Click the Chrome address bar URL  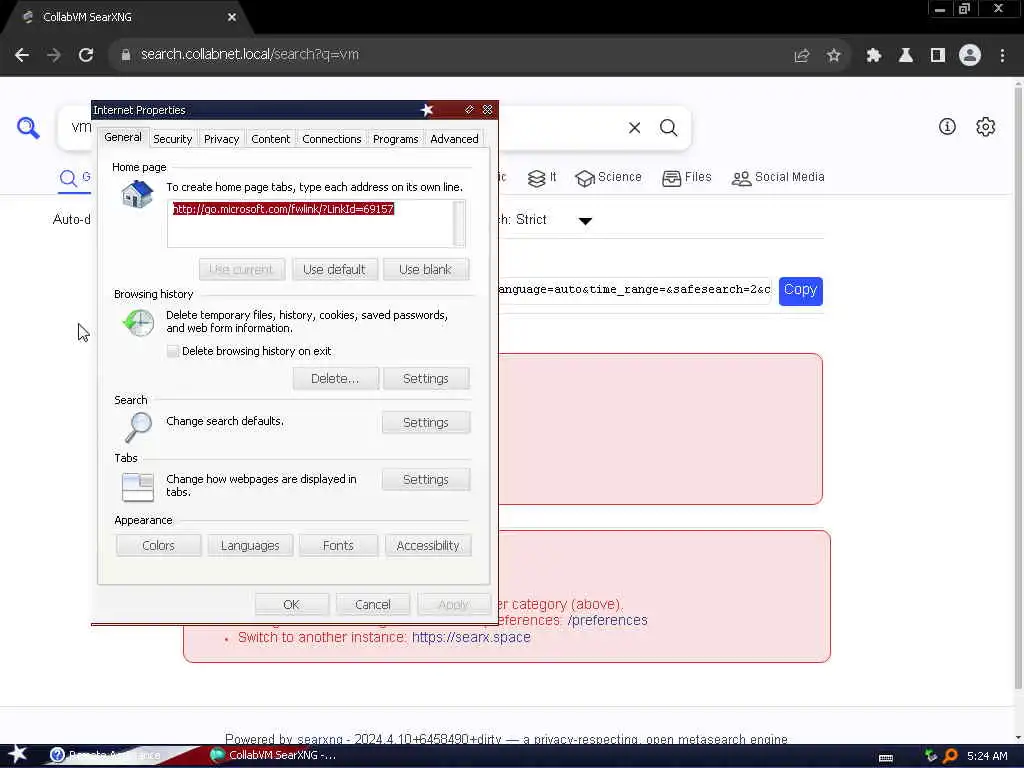[x=249, y=55]
